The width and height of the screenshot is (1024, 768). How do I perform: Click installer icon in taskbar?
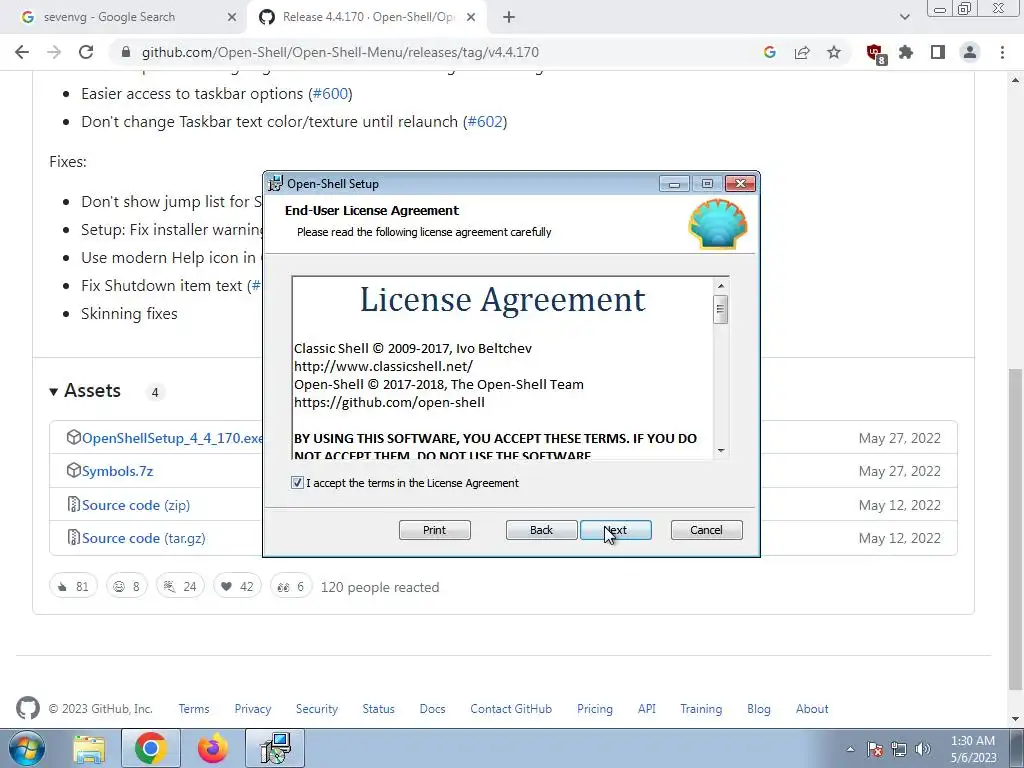click(x=276, y=749)
